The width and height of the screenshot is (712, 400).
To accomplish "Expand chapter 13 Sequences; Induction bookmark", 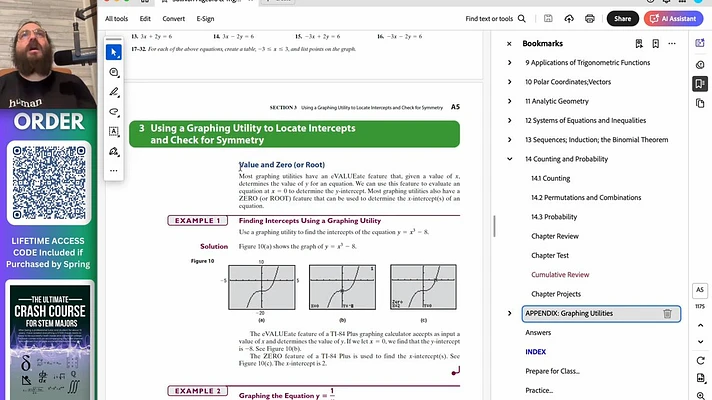I will (x=509, y=140).
